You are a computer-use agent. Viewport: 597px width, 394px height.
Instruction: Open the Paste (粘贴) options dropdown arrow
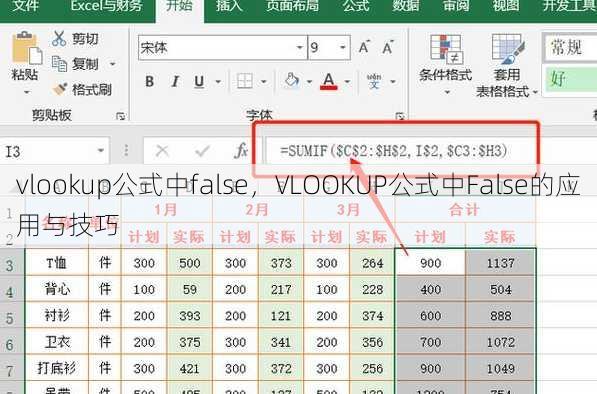[26, 92]
